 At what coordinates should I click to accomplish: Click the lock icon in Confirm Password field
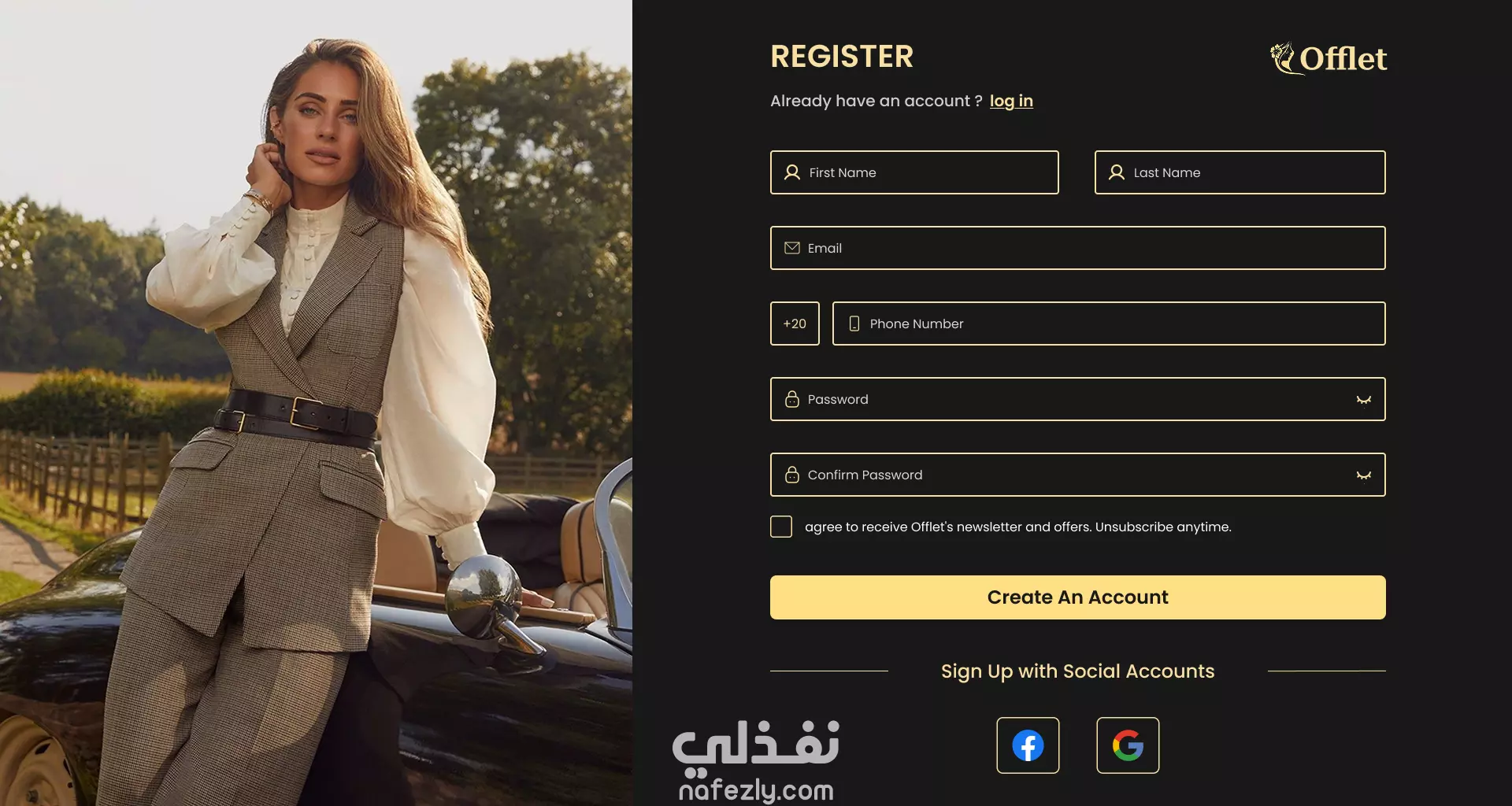tap(792, 475)
